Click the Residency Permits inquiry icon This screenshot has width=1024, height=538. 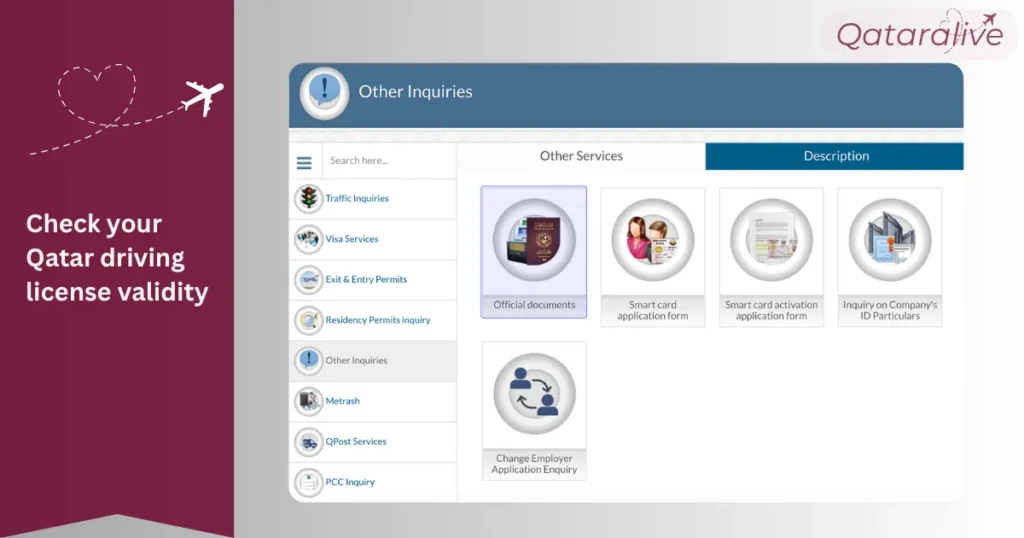[308, 320]
